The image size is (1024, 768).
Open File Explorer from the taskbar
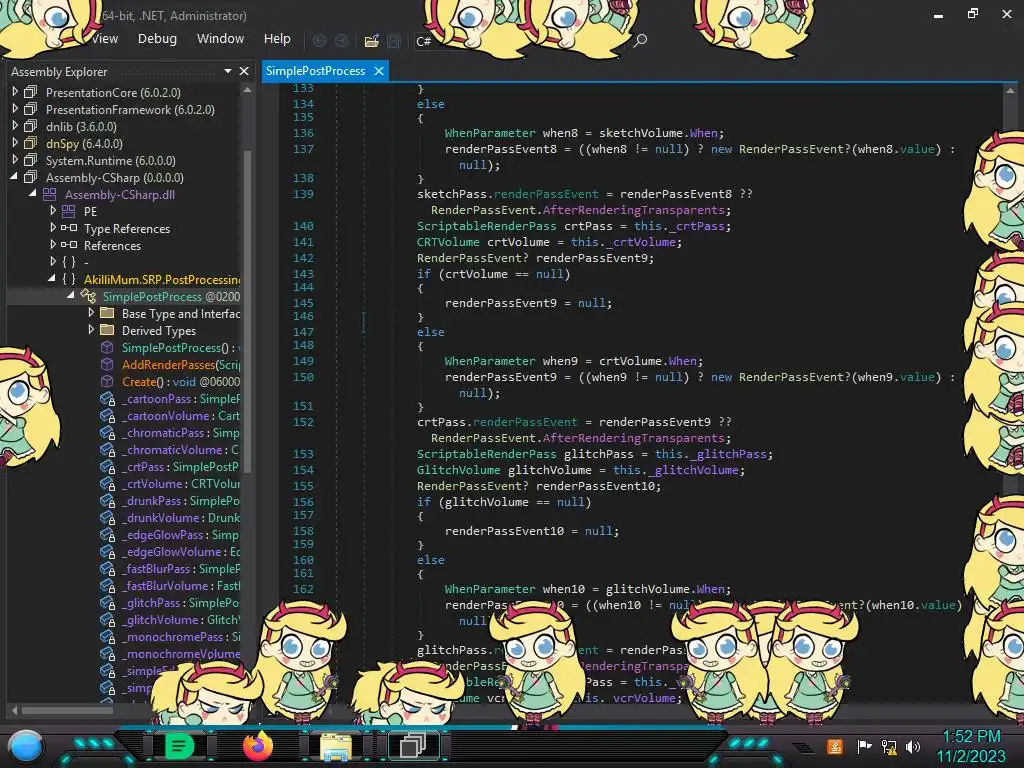point(336,746)
